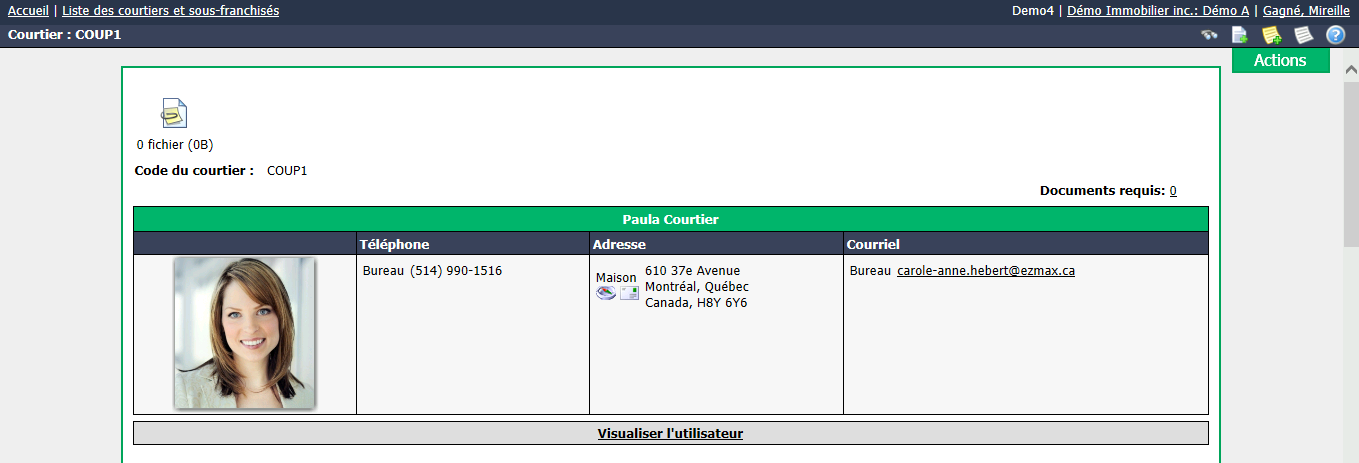The image size is (1359, 463).
Task: Click the compass map icon under Maison
Action: pos(606,293)
